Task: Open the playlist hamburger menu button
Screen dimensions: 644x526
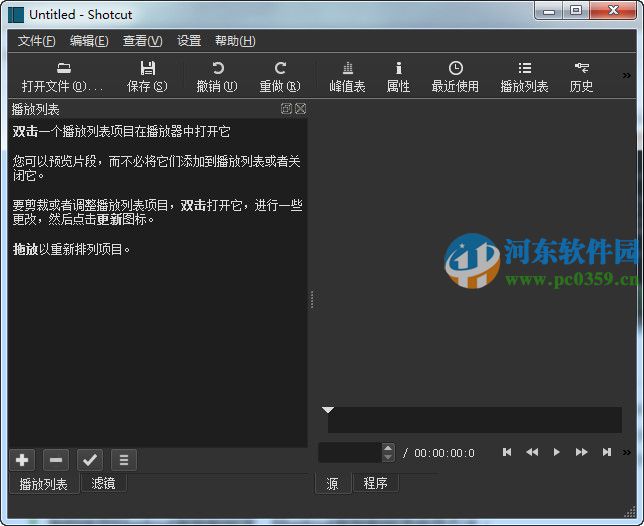Action: tap(124, 460)
